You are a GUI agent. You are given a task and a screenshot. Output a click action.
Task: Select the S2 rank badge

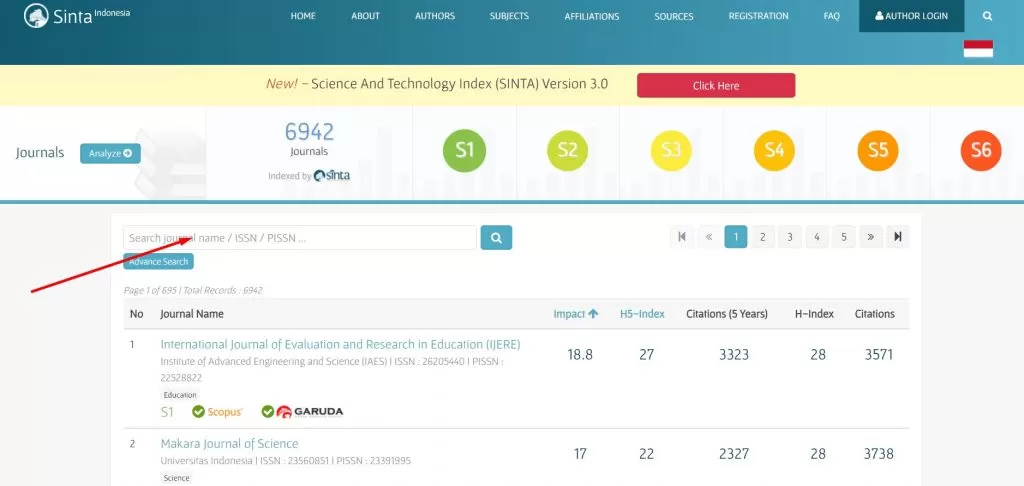click(x=567, y=150)
